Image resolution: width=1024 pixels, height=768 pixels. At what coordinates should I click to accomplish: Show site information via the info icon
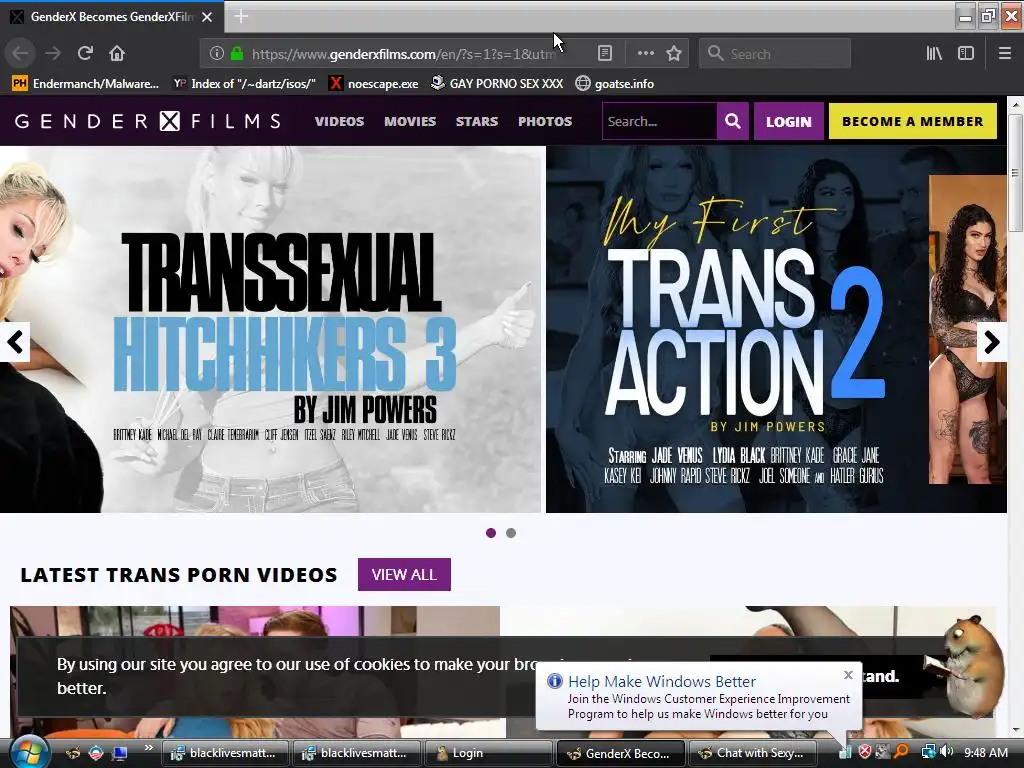coord(217,54)
